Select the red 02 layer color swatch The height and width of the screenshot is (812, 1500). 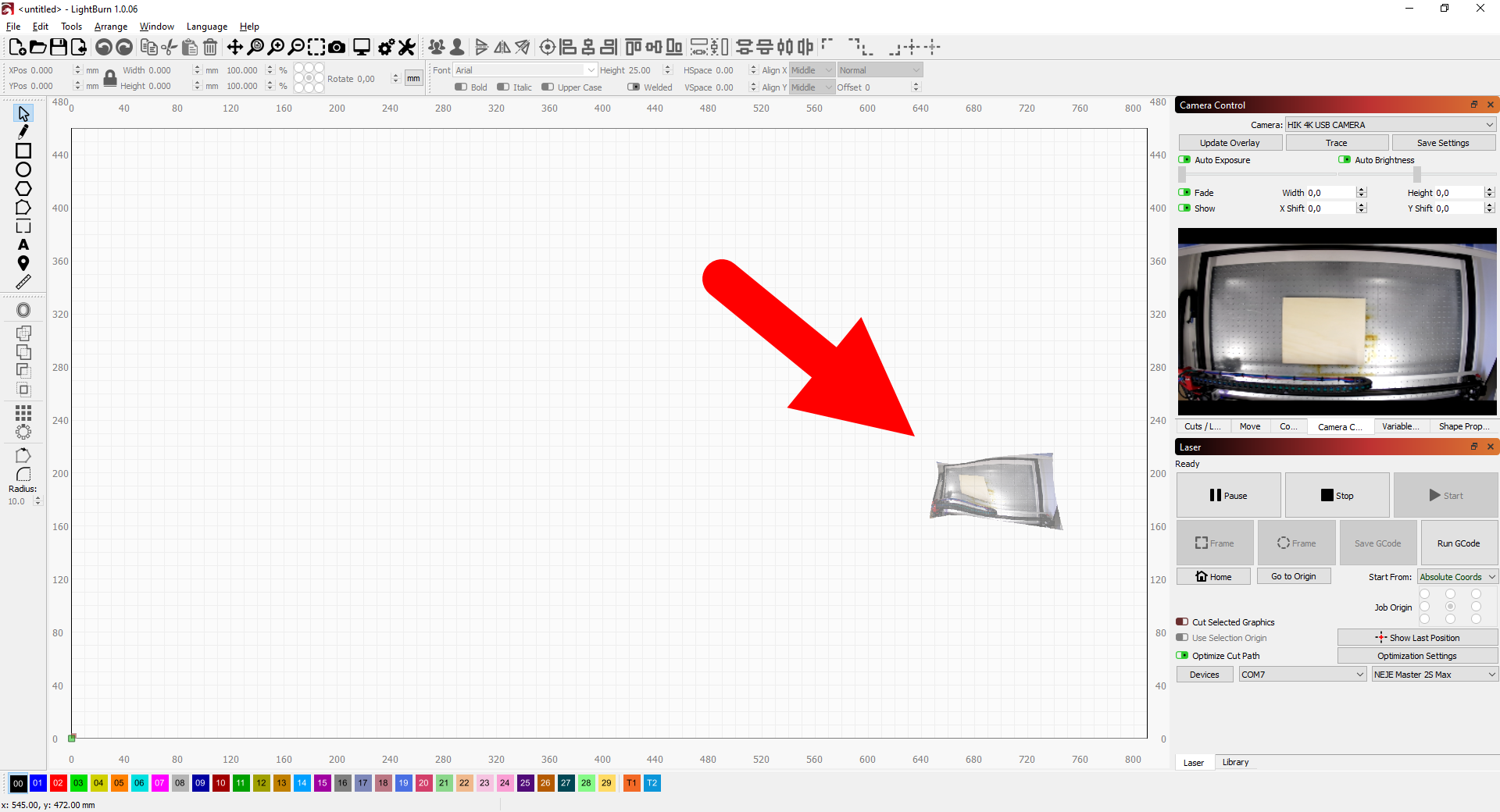[58, 783]
